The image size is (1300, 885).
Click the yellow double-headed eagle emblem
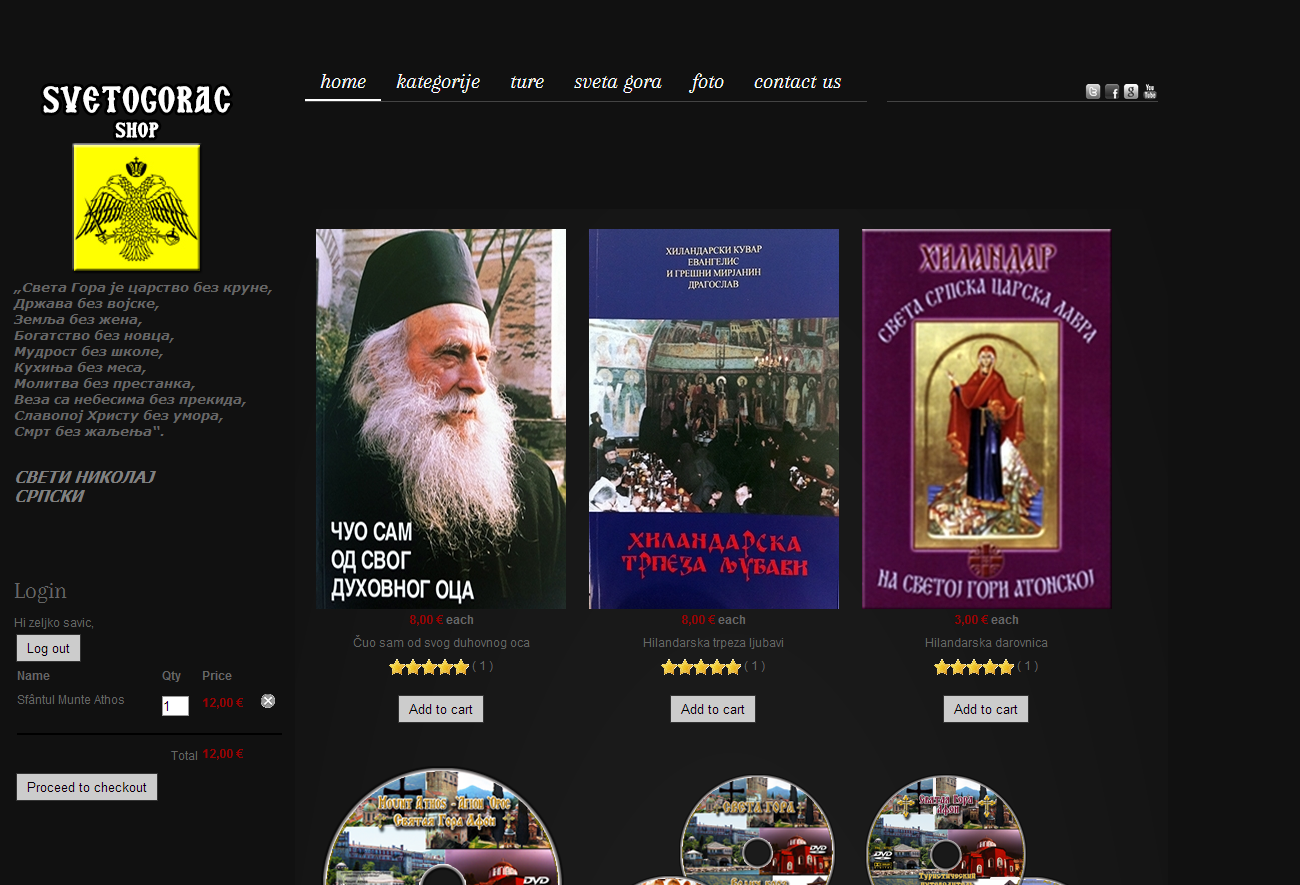pos(136,207)
